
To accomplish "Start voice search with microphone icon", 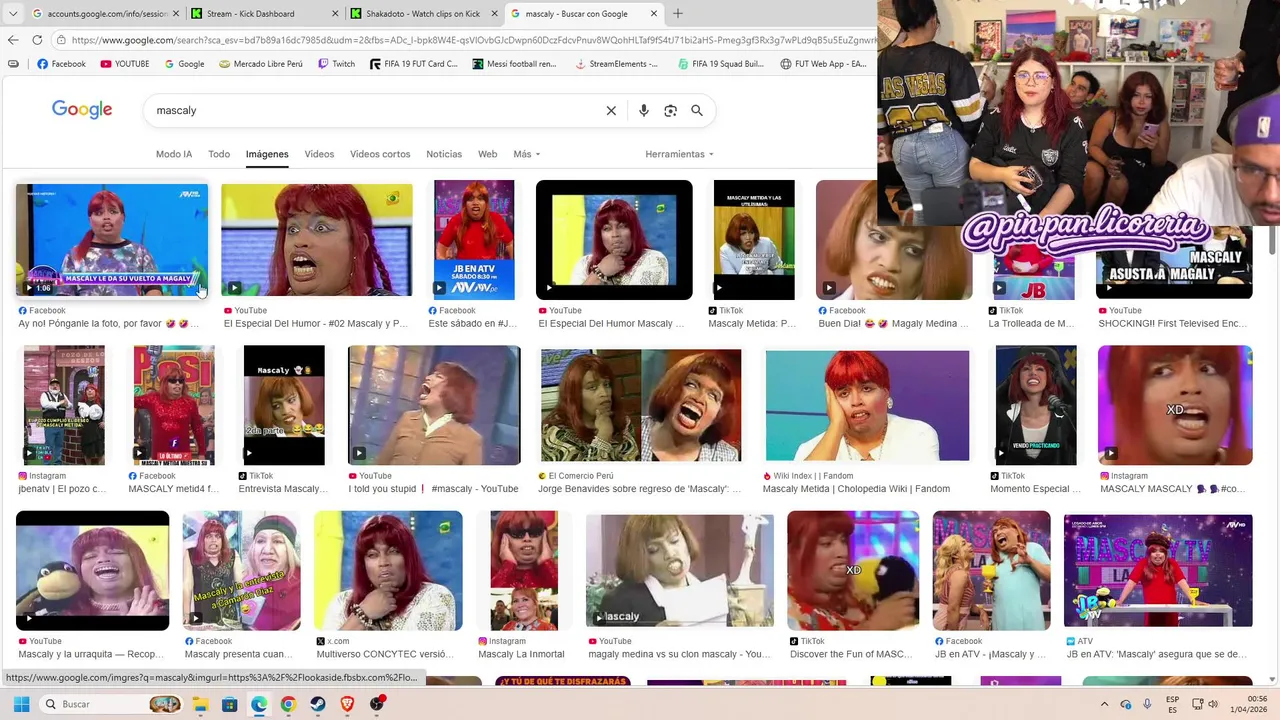I will [644, 111].
